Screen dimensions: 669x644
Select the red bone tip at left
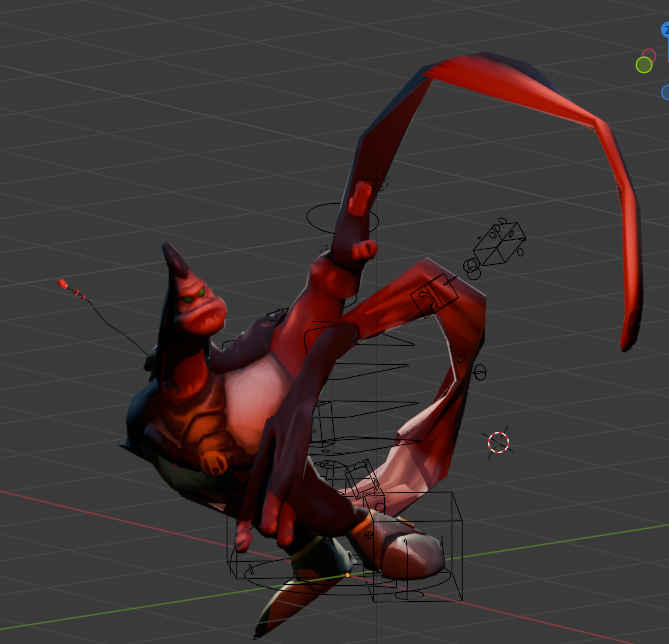click(63, 284)
